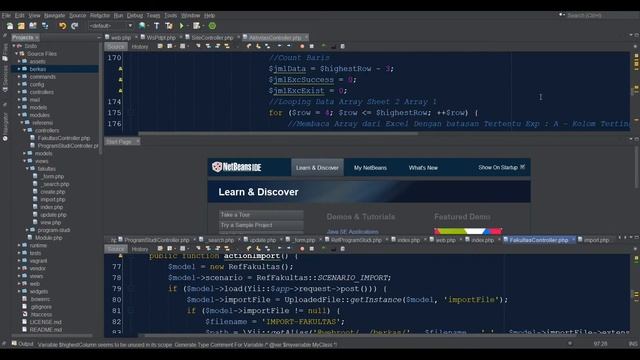Viewport: 640px width, 360px height.
Task: Click the yellow Undo arrow icon
Action: 62,26
